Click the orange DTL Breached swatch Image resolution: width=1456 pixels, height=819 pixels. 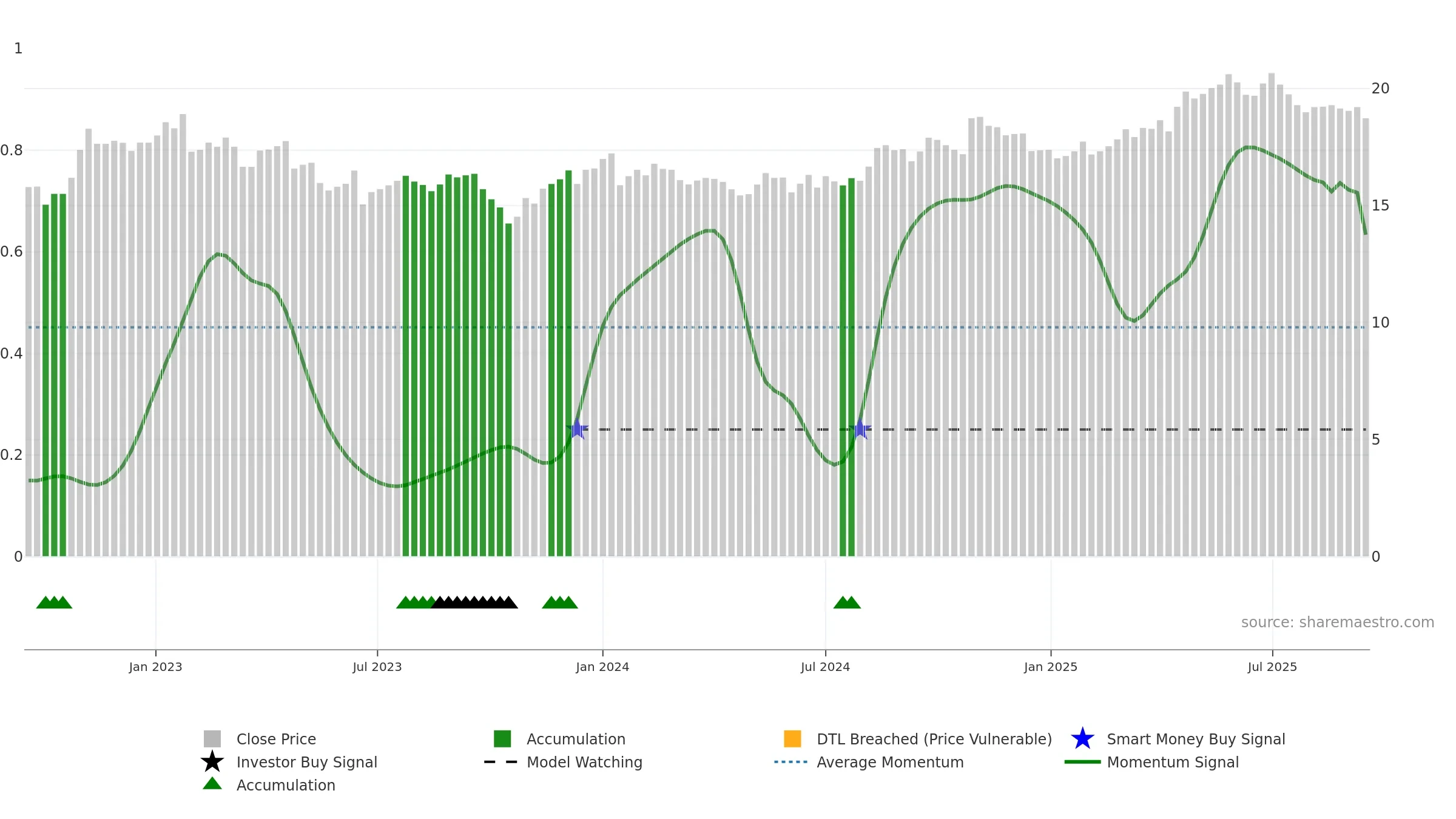[x=792, y=739]
